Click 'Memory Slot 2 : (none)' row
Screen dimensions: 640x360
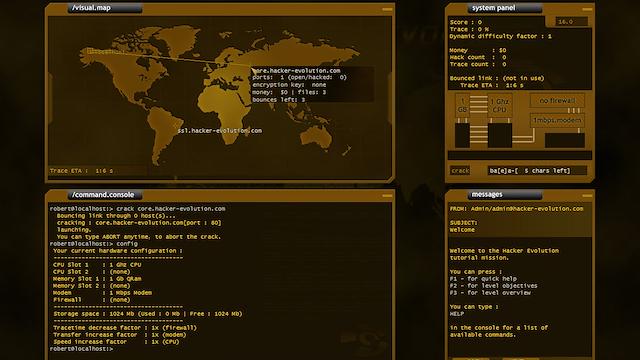click(x=92, y=286)
